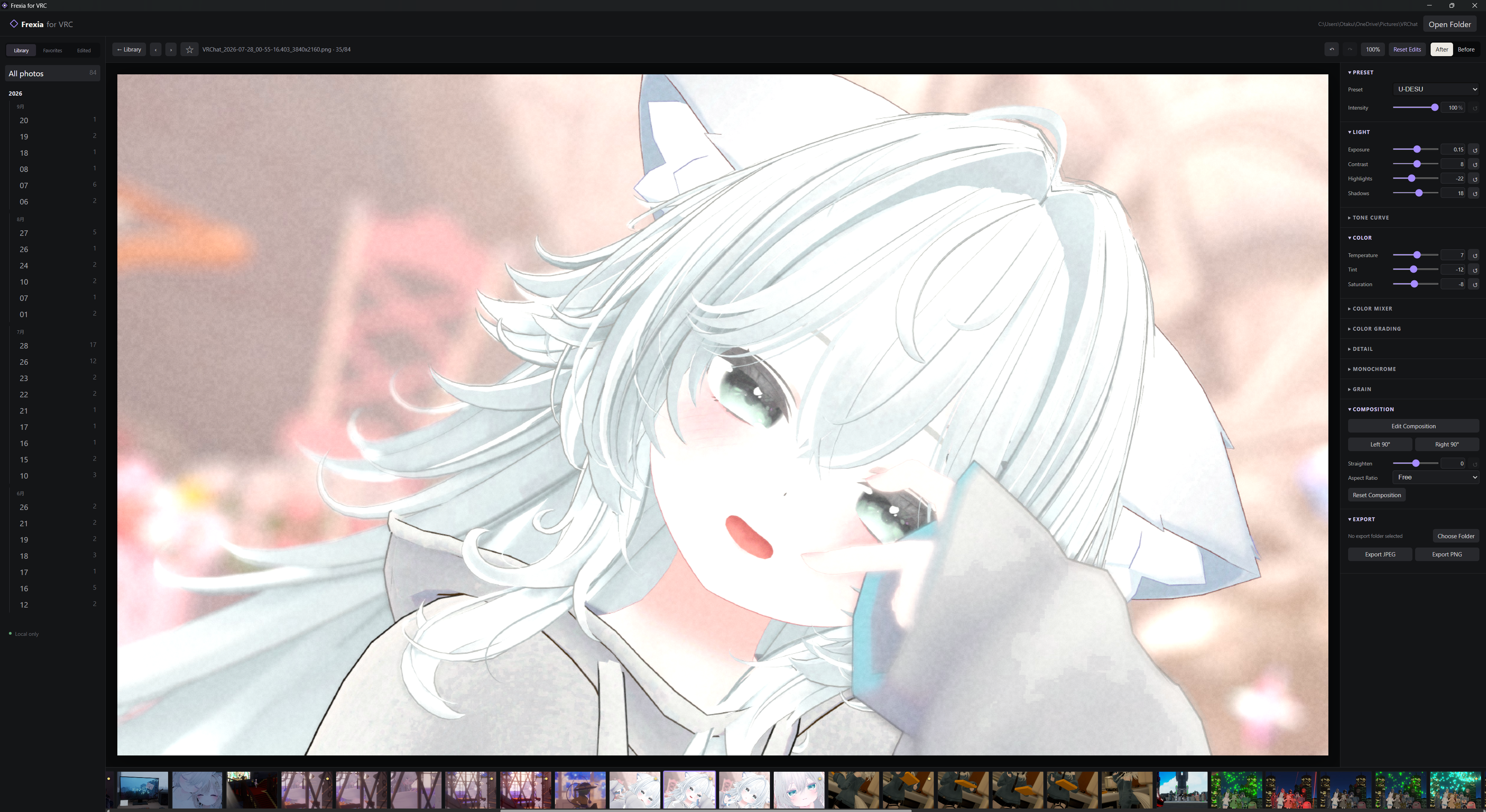Screen dimensions: 1486x812
Task: Reset Exposure value icon
Action: pyautogui.click(x=1474, y=150)
